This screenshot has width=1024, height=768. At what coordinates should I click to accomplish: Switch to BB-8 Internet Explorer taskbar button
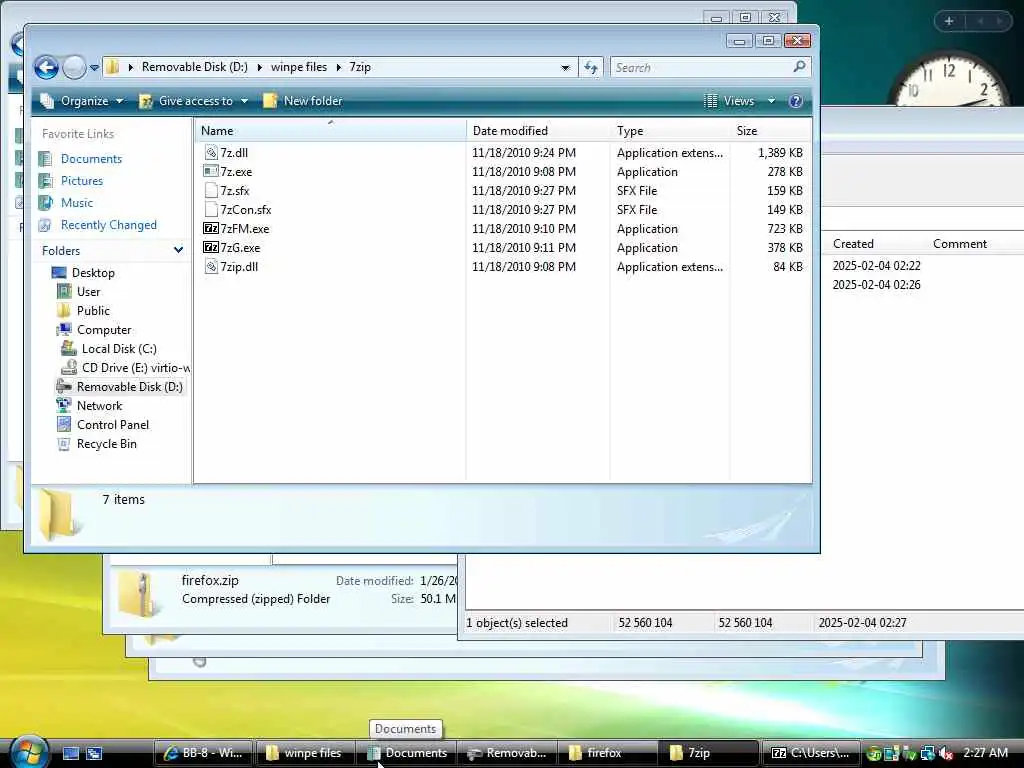click(x=204, y=753)
